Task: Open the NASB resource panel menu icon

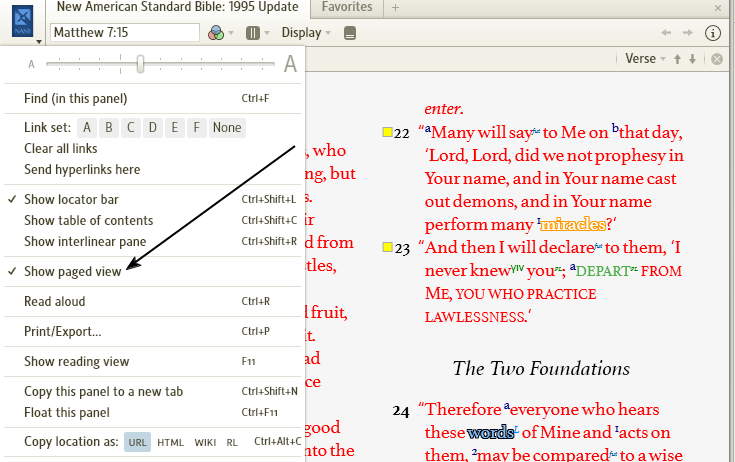Action: point(22,22)
